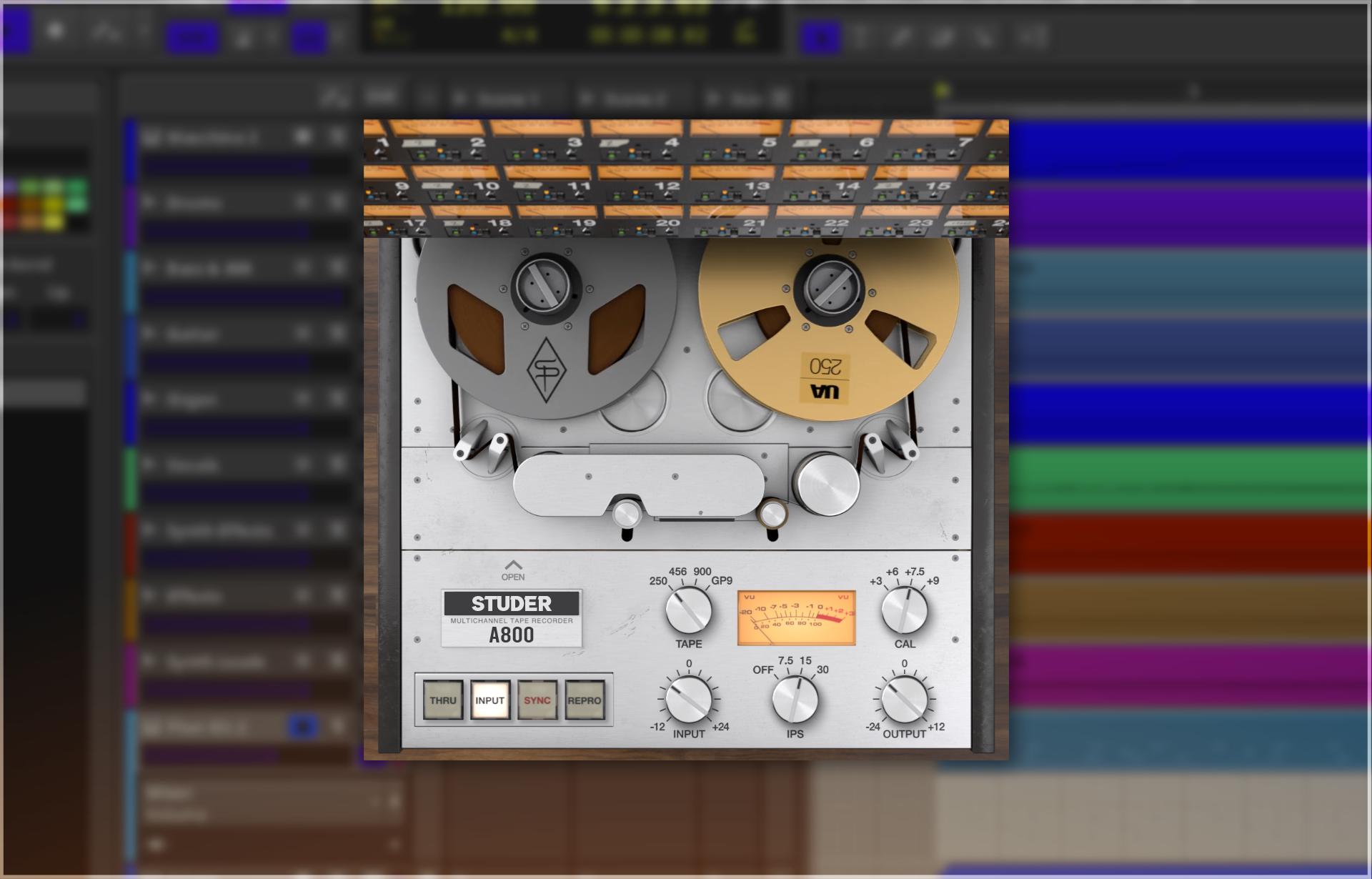
Task: Click the track 13 VU meter
Action: 732,172
